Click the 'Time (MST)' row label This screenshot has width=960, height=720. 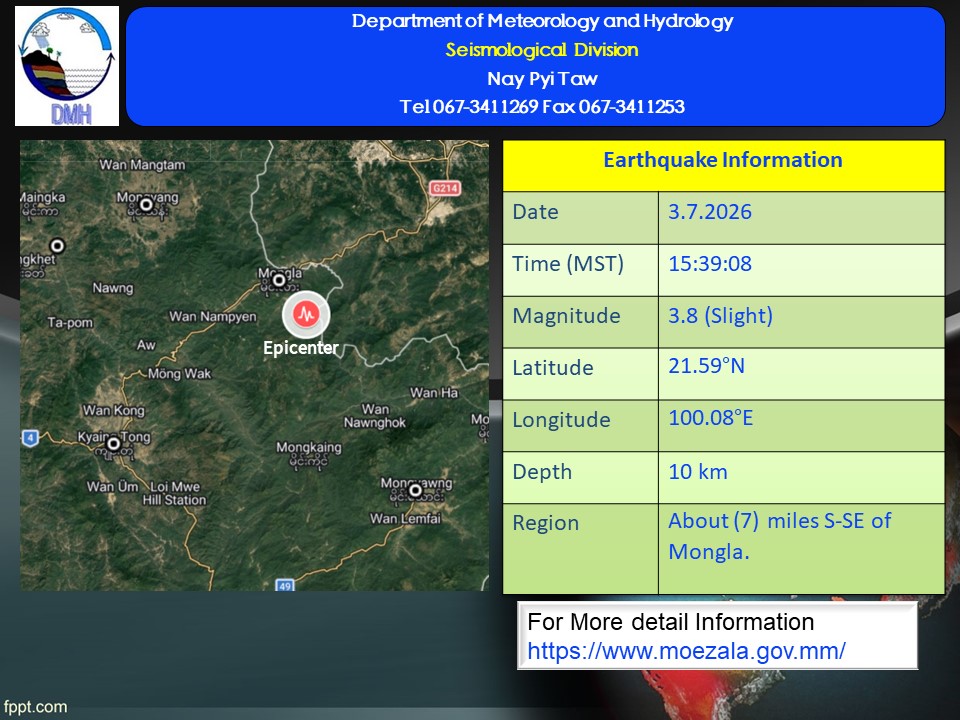point(568,264)
